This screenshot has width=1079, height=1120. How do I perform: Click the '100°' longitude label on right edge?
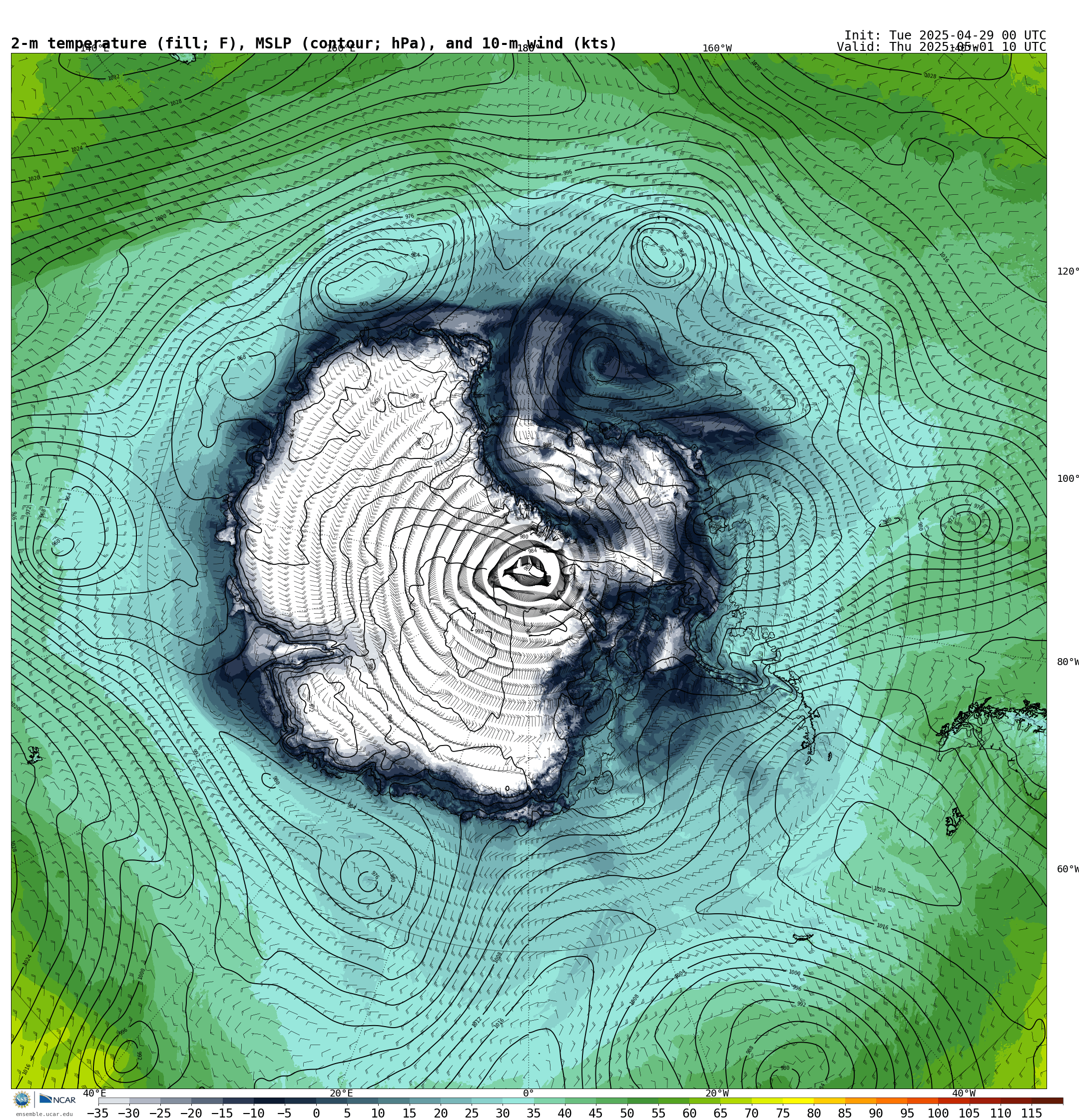(1068, 479)
